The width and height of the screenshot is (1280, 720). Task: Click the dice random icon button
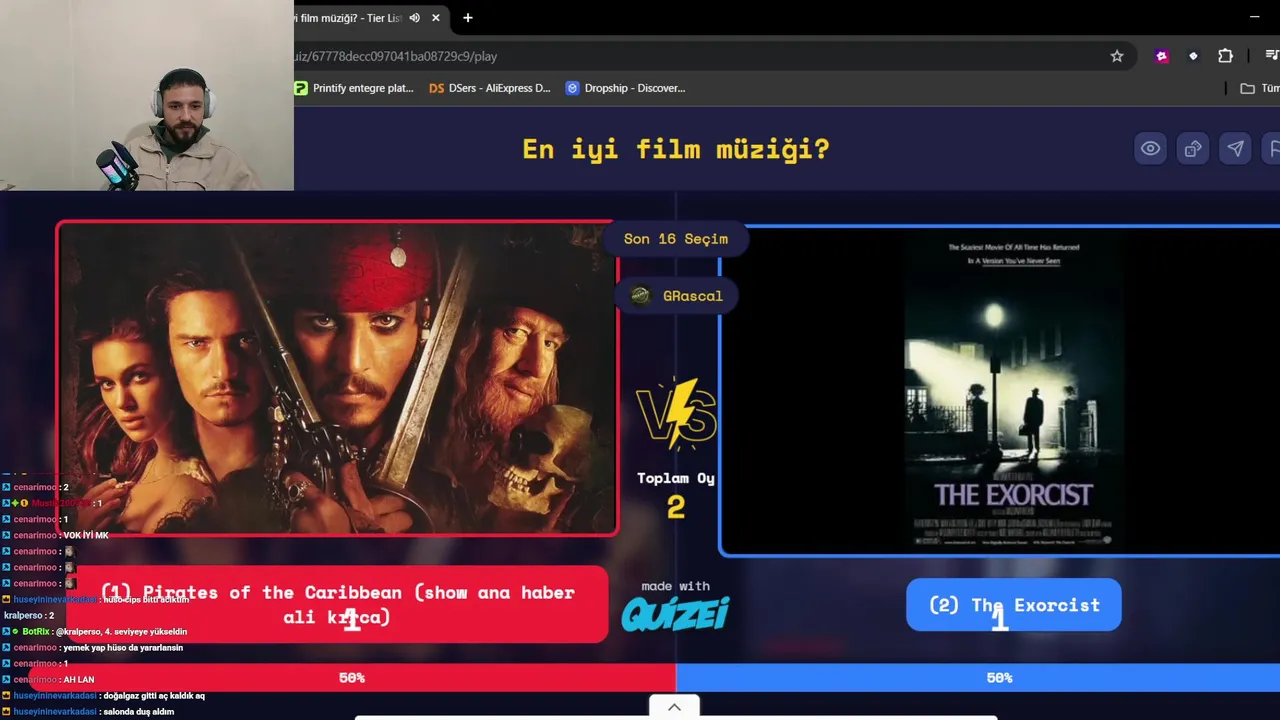(1193, 149)
